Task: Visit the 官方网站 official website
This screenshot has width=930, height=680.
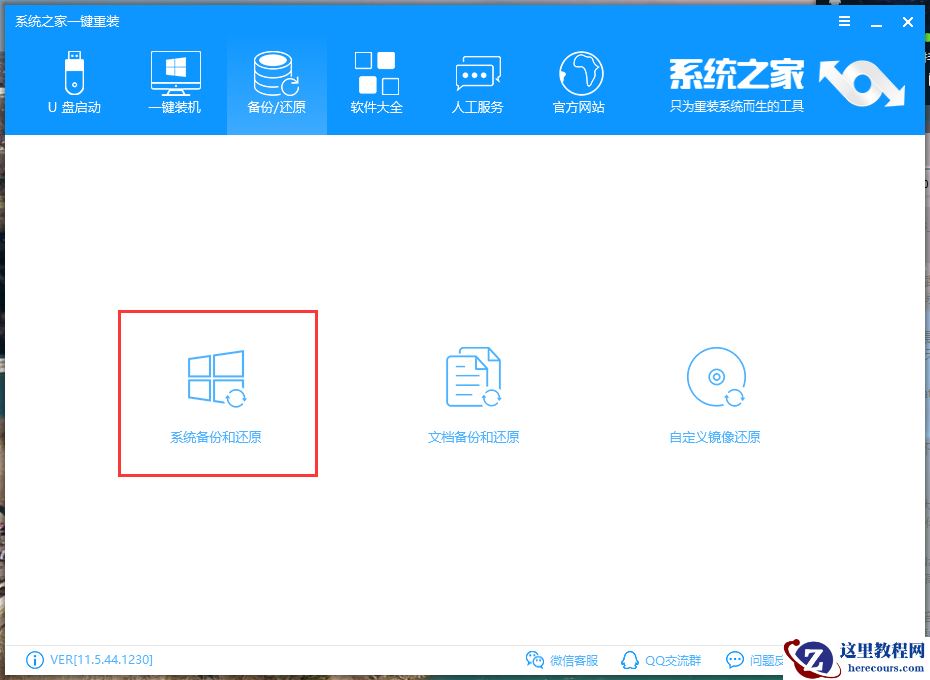Action: point(578,80)
